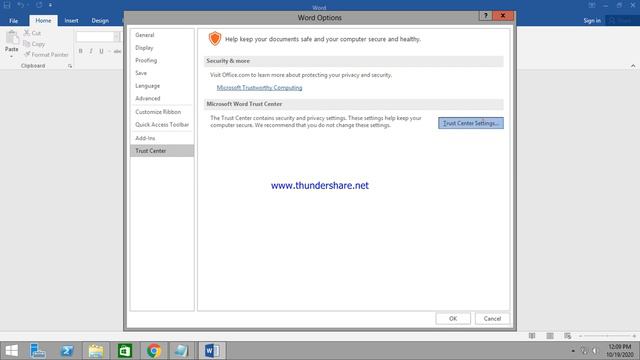Image resolution: width=640 pixels, height=360 pixels.
Task: Launch PowerShell from taskbar
Action: click(67, 351)
